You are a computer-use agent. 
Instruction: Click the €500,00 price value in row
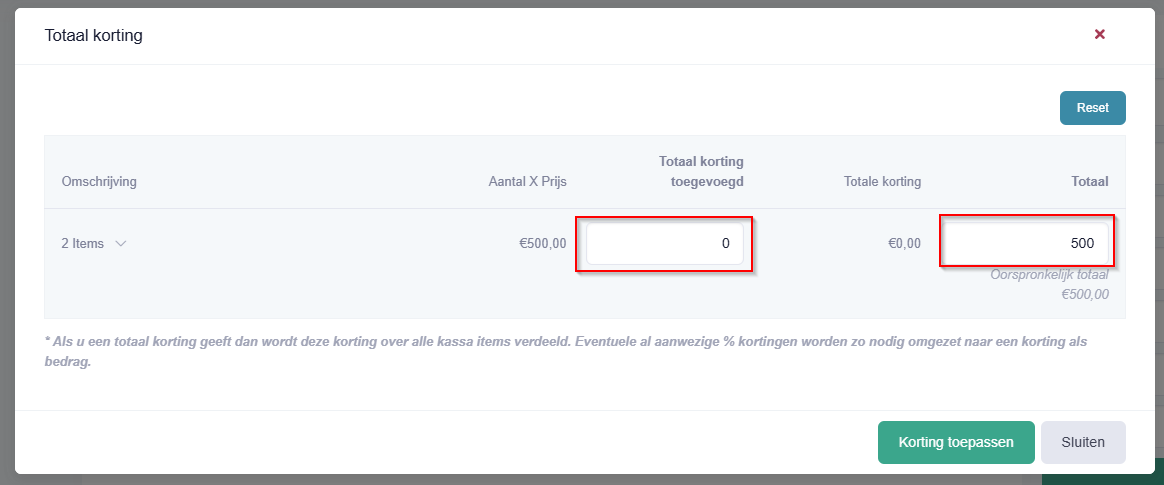point(542,244)
